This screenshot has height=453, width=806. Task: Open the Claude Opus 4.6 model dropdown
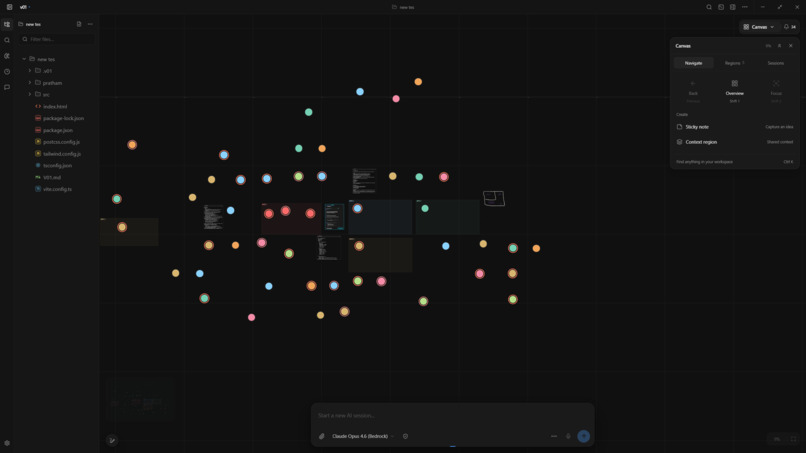pyautogui.click(x=363, y=436)
